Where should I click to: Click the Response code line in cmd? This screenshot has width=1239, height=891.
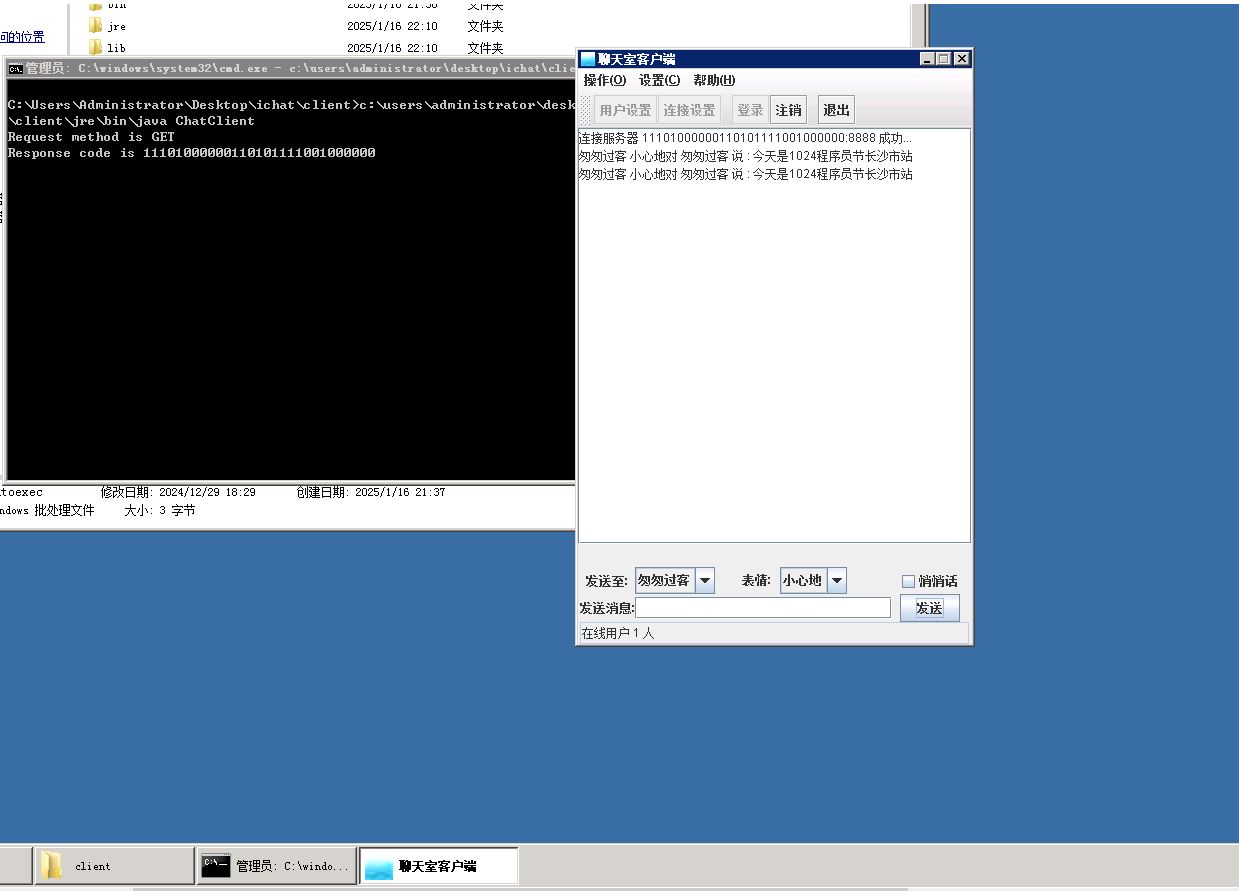coord(191,153)
